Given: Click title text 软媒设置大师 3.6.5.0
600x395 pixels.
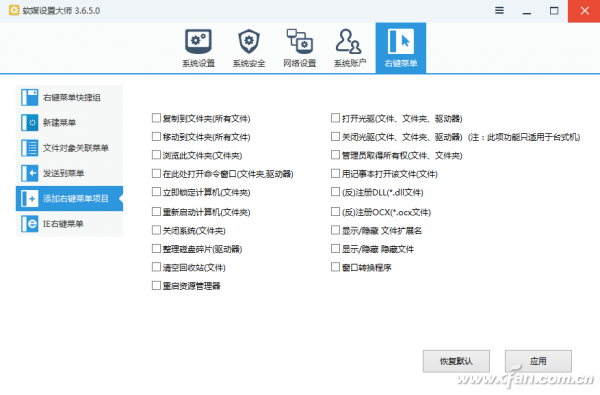Looking at the screenshot, I should click(61, 11).
